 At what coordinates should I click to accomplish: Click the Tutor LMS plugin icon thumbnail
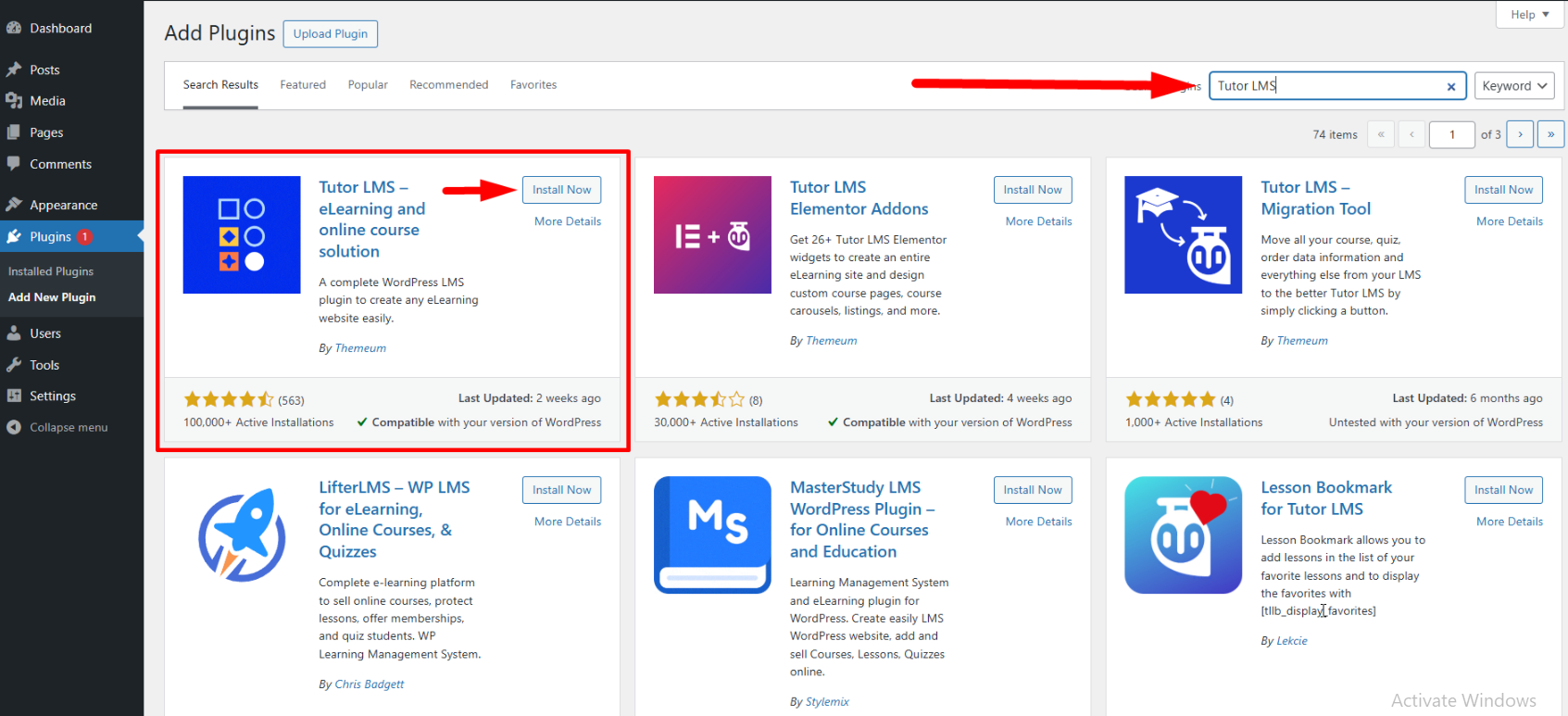click(x=242, y=234)
